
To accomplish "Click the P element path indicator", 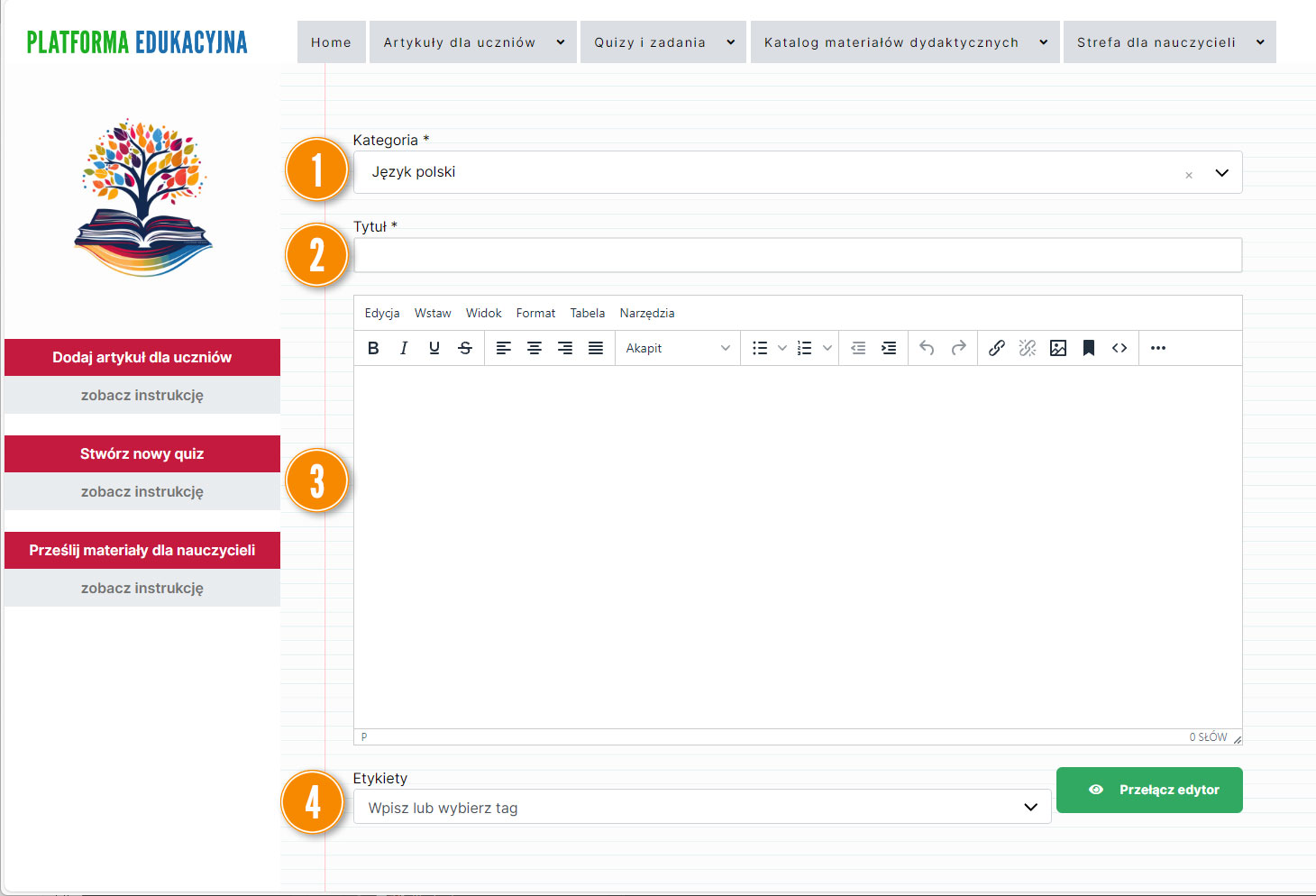I will [x=364, y=736].
